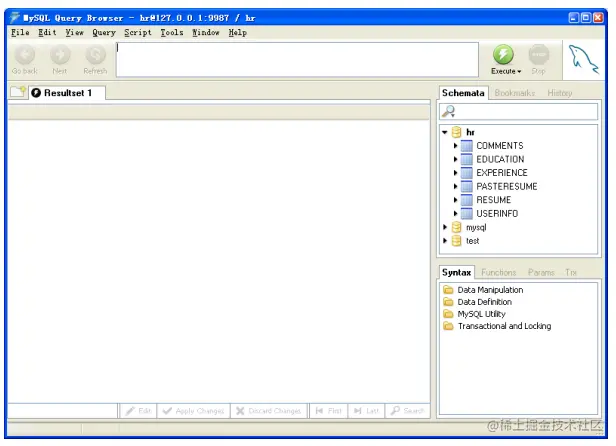Click the Go back arrow icon
The image size is (616, 446).
tap(25, 55)
